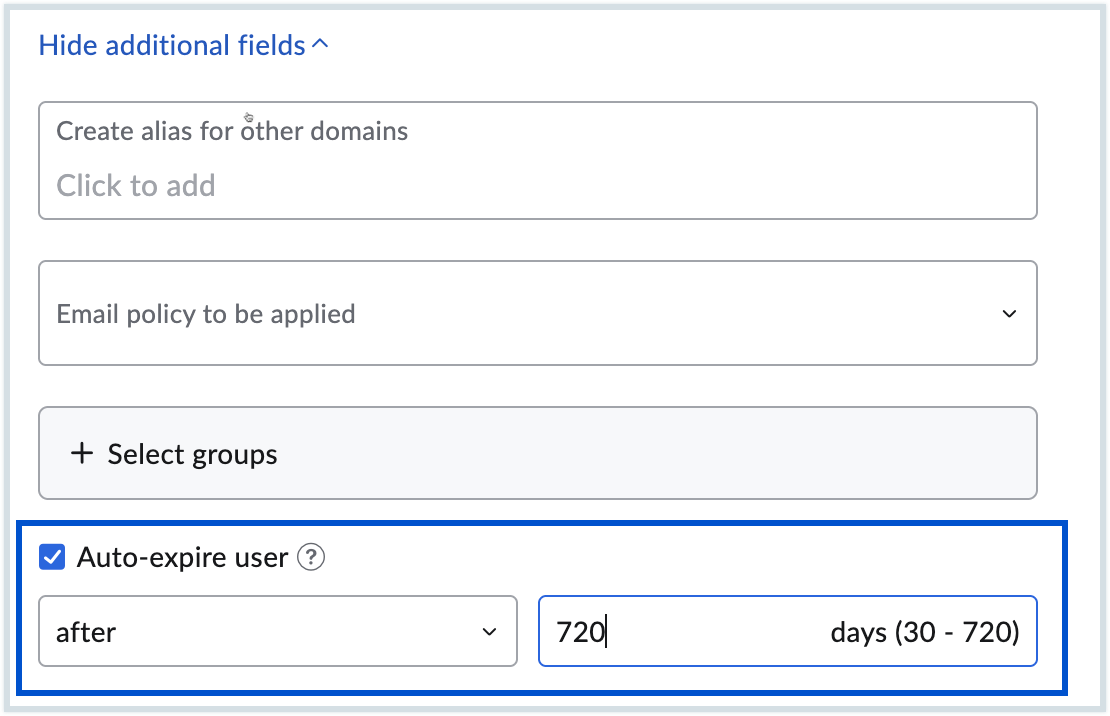Click the up chevron next to Hide additional fields
This screenshot has height=716, width=1110.
[320, 45]
